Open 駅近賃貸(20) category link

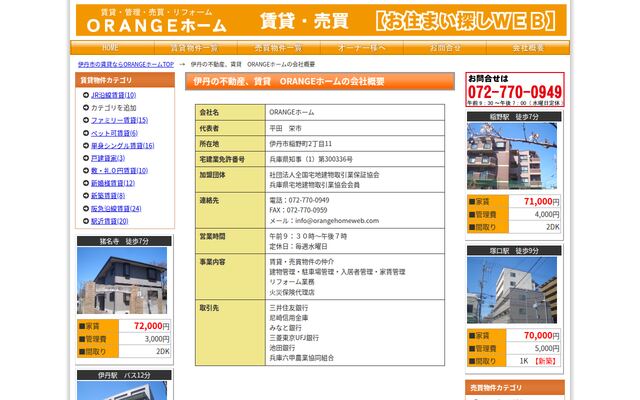click(110, 221)
